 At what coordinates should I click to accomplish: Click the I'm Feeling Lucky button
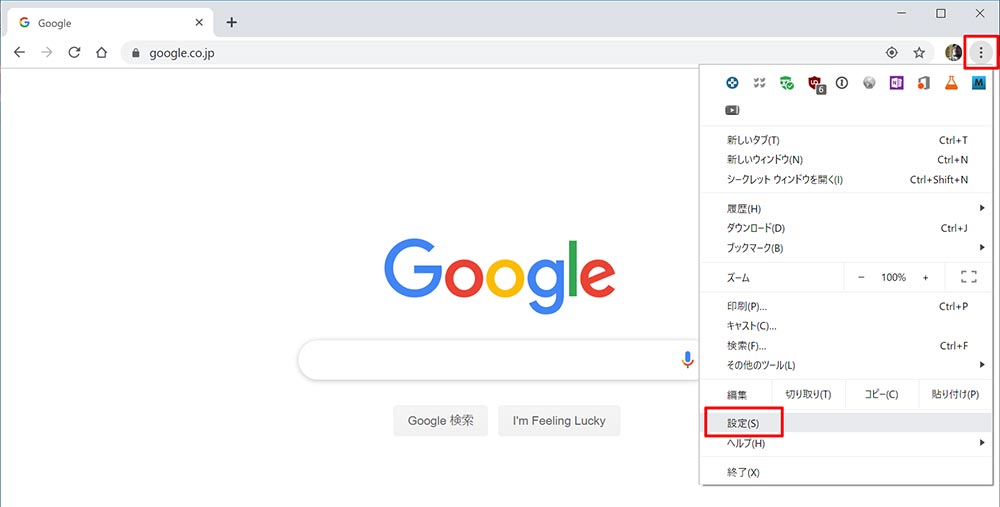(x=559, y=421)
